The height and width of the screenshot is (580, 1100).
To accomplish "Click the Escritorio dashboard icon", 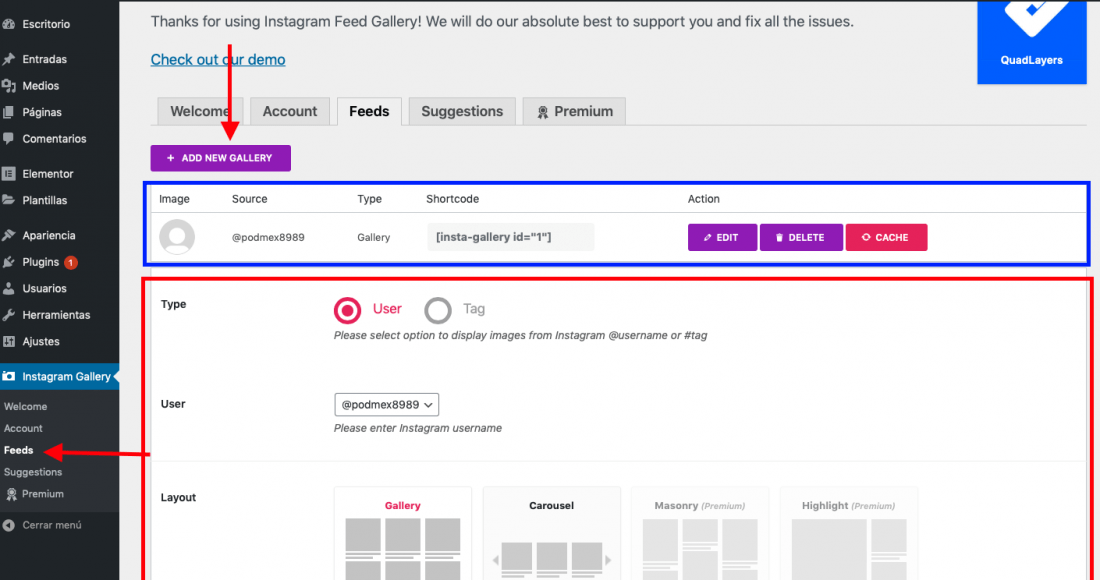I will coord(8,24).
